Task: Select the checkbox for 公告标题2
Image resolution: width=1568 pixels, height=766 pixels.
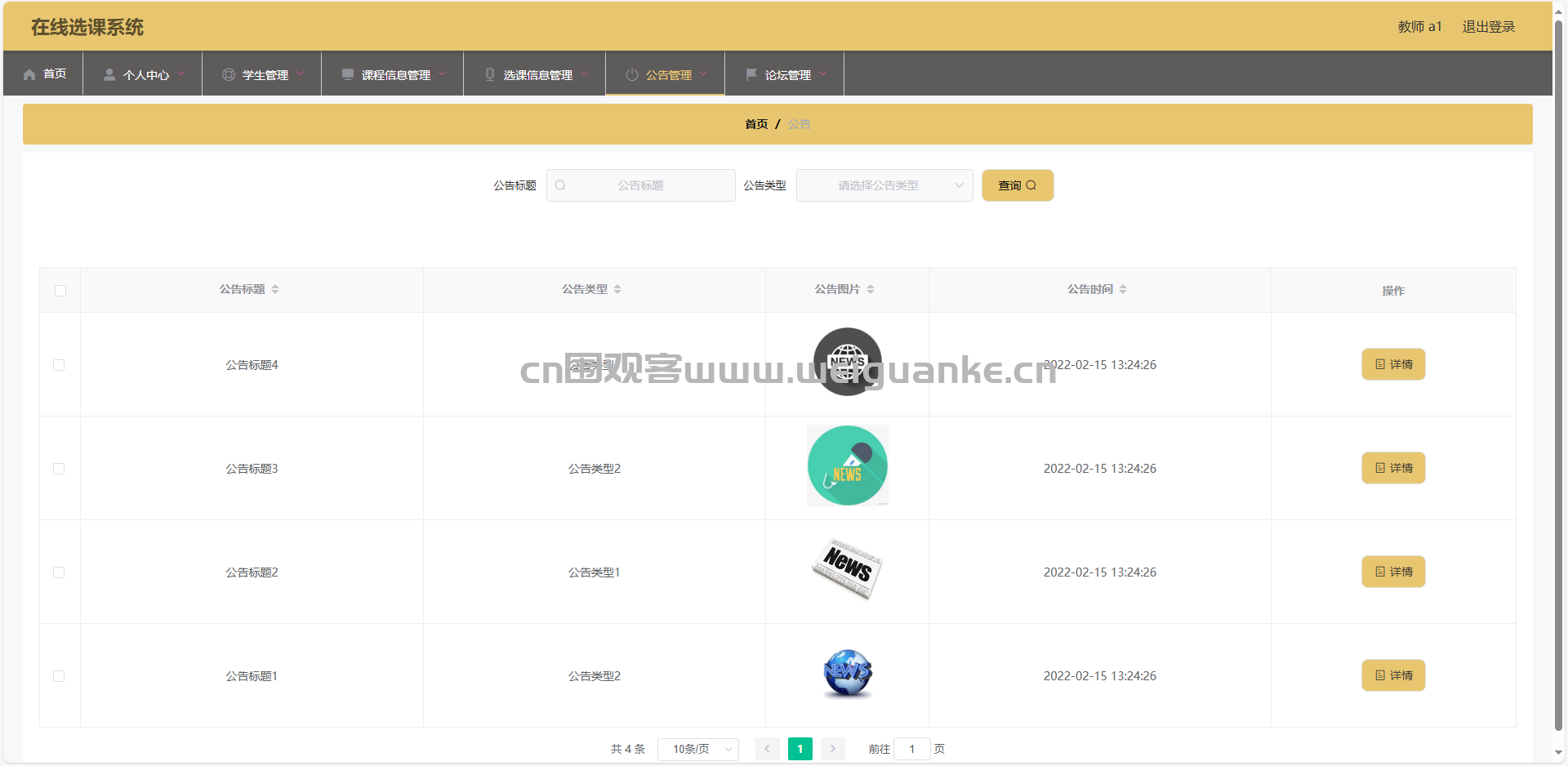Action: [59, 572]
